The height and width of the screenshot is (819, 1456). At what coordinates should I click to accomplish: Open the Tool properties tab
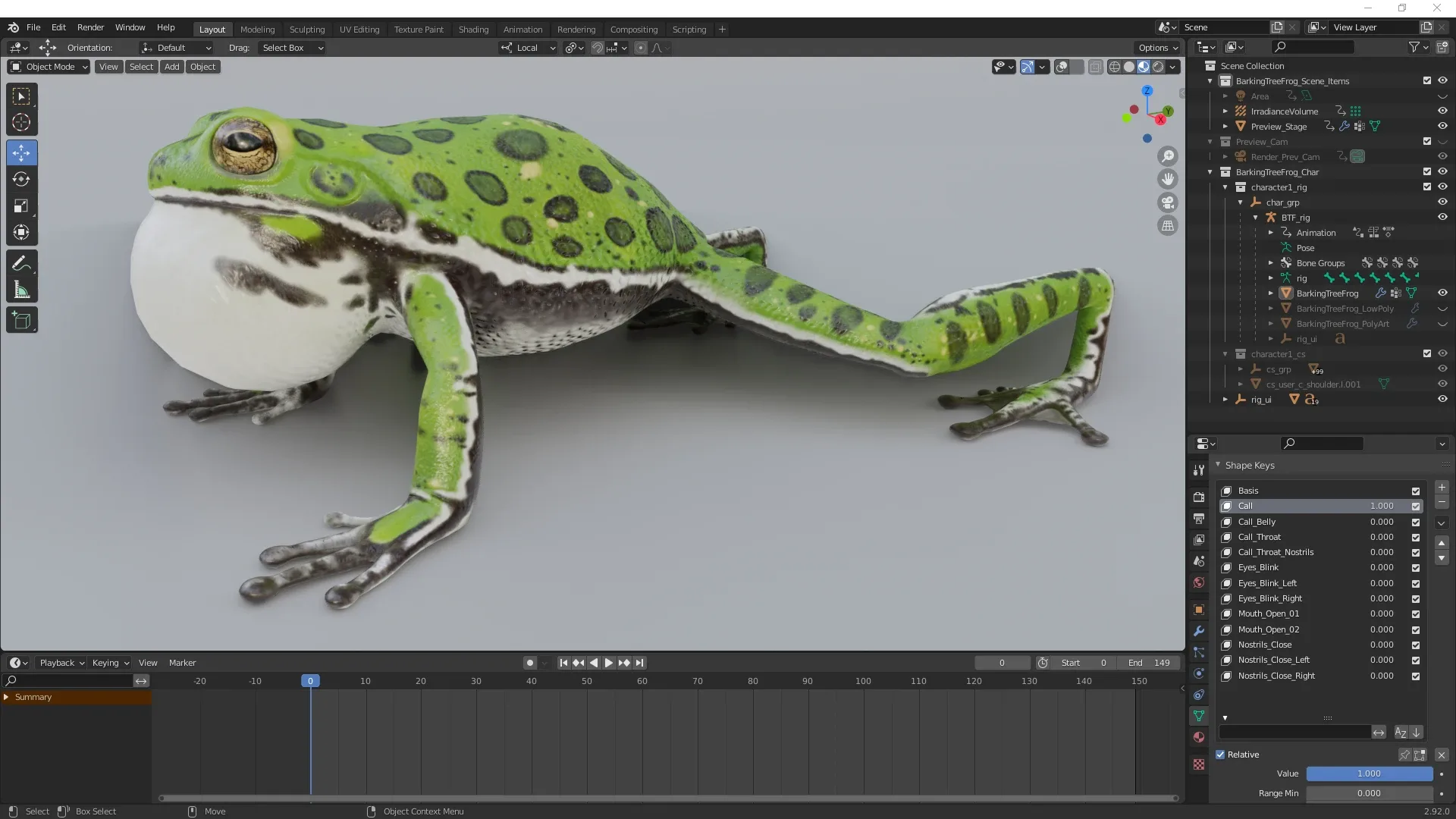[1198, 470]
